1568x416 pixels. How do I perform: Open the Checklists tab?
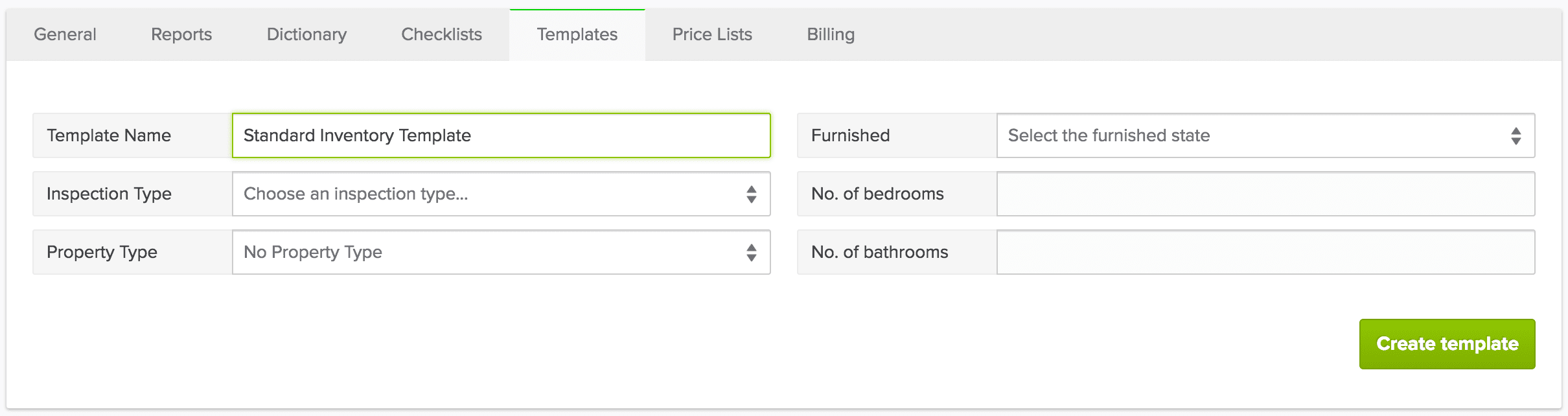441,34
